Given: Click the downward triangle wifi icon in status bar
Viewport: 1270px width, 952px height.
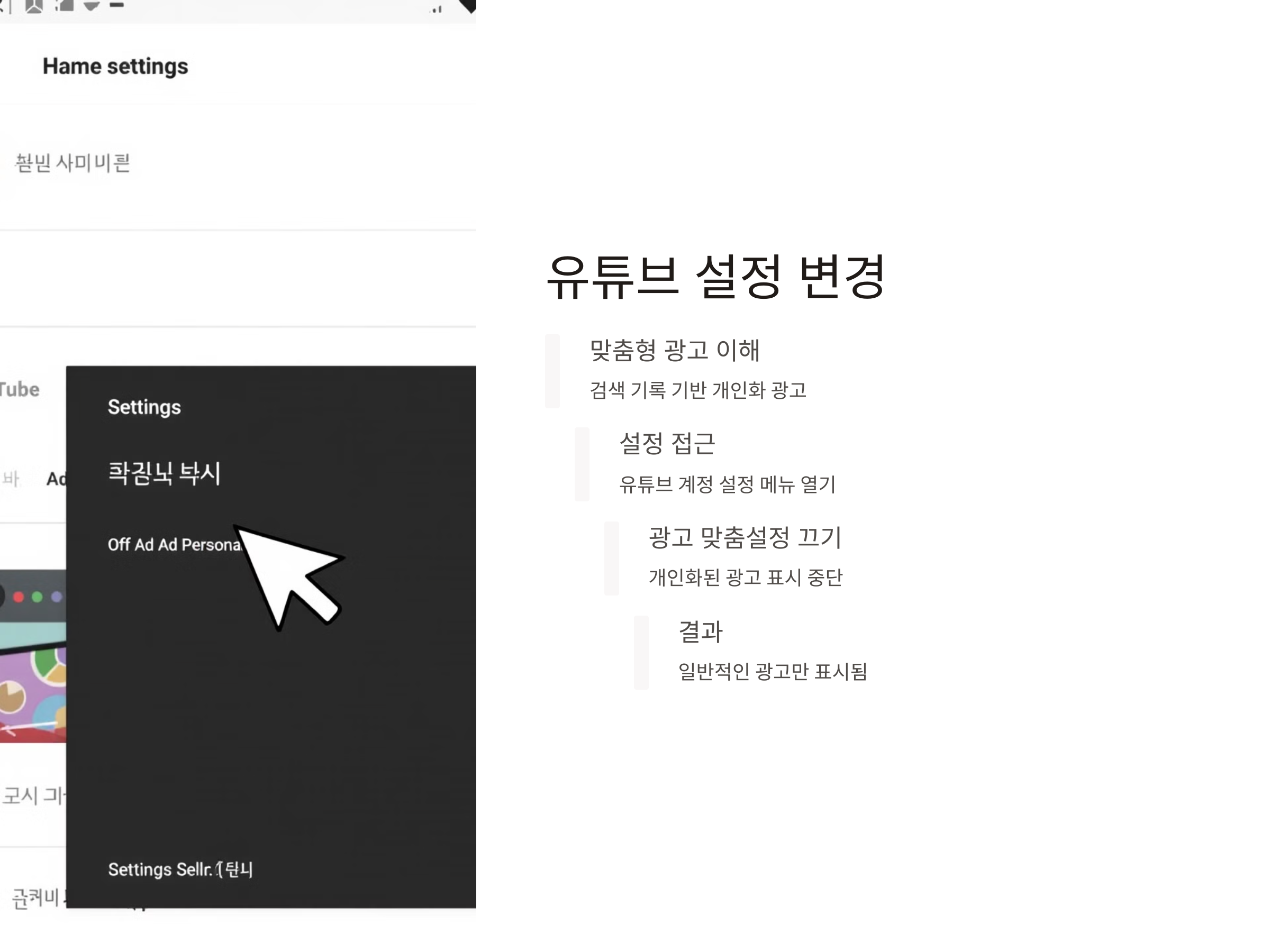Looking at the screenshot, I should point(92,6).
